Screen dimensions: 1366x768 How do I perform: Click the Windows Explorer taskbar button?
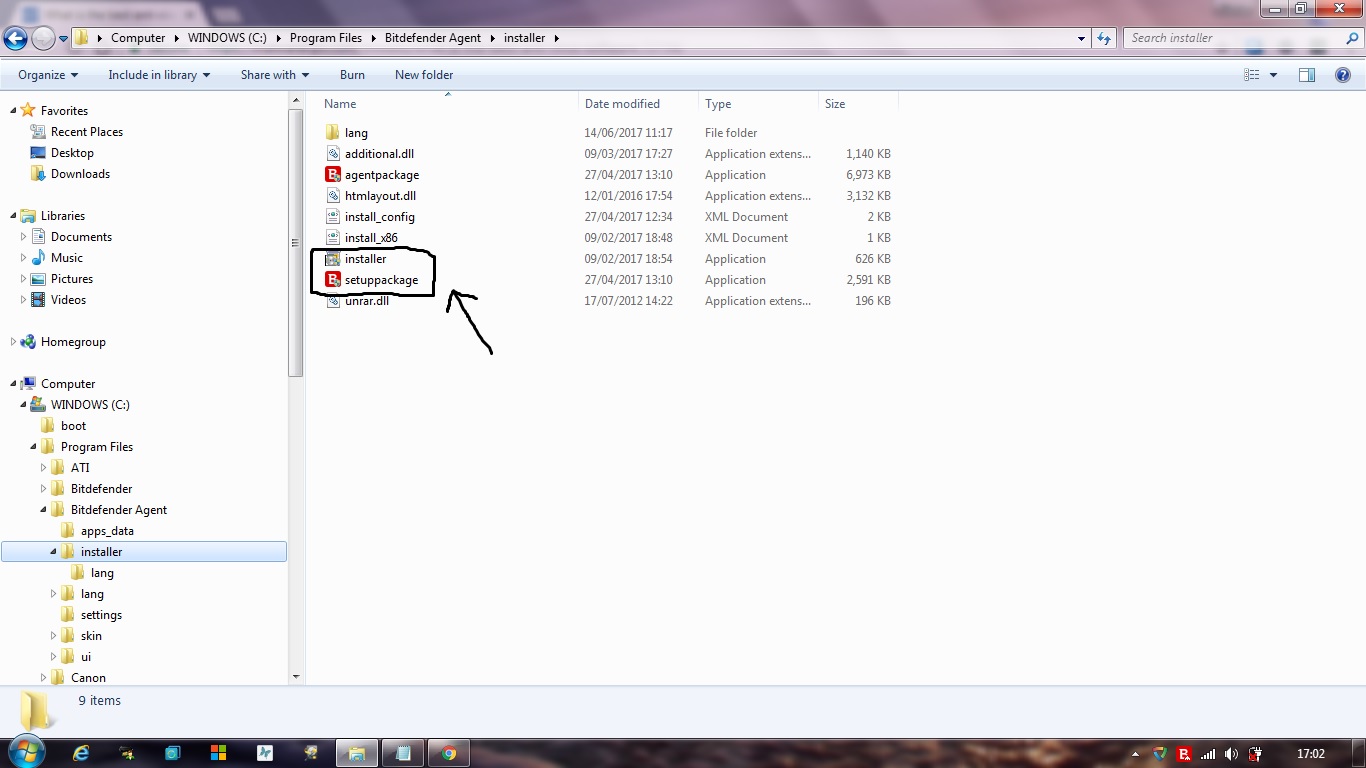[357, 753]
